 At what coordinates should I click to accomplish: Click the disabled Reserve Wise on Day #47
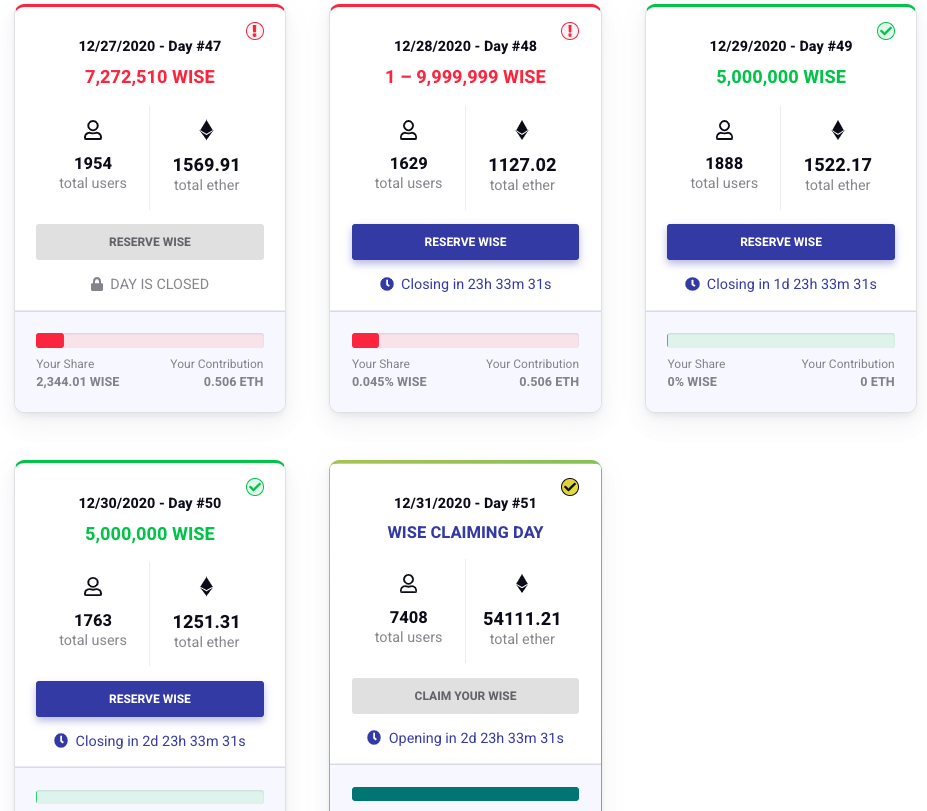click(150, 242)
